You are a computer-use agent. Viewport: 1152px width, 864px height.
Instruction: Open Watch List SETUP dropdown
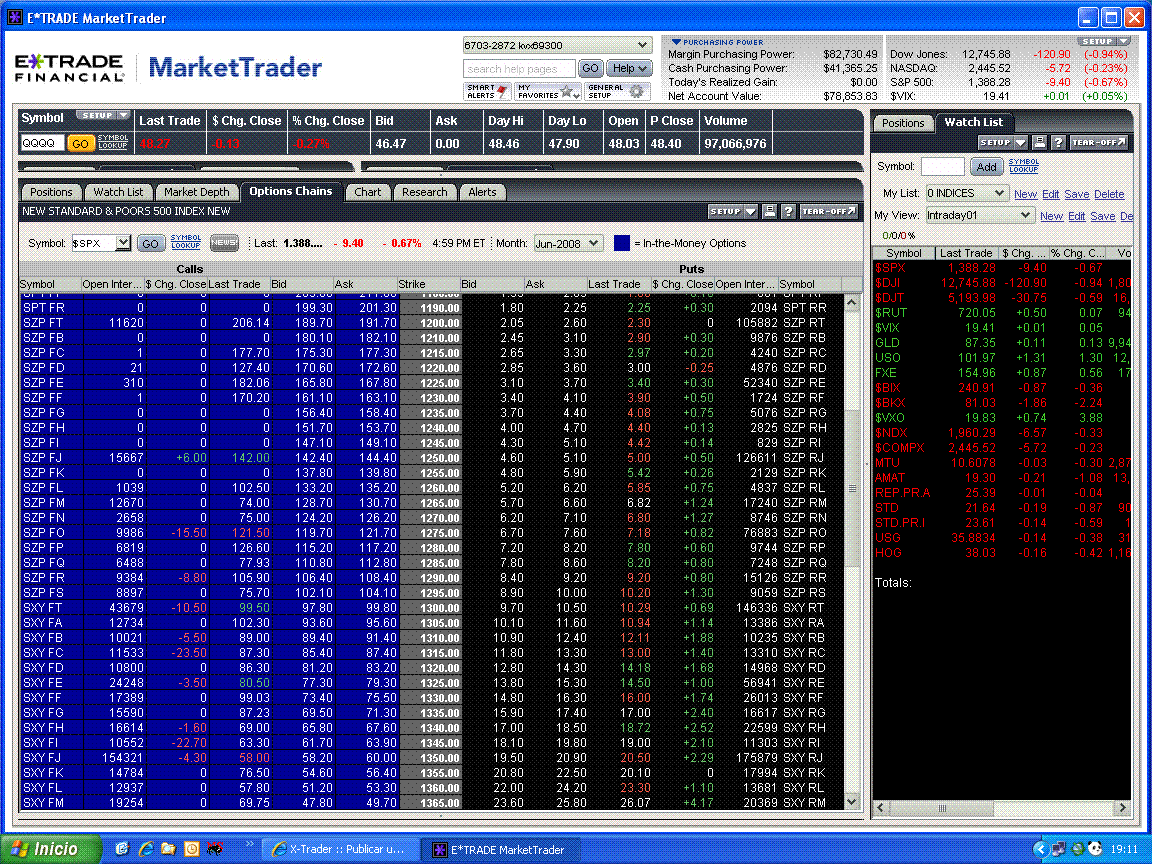1002,143
